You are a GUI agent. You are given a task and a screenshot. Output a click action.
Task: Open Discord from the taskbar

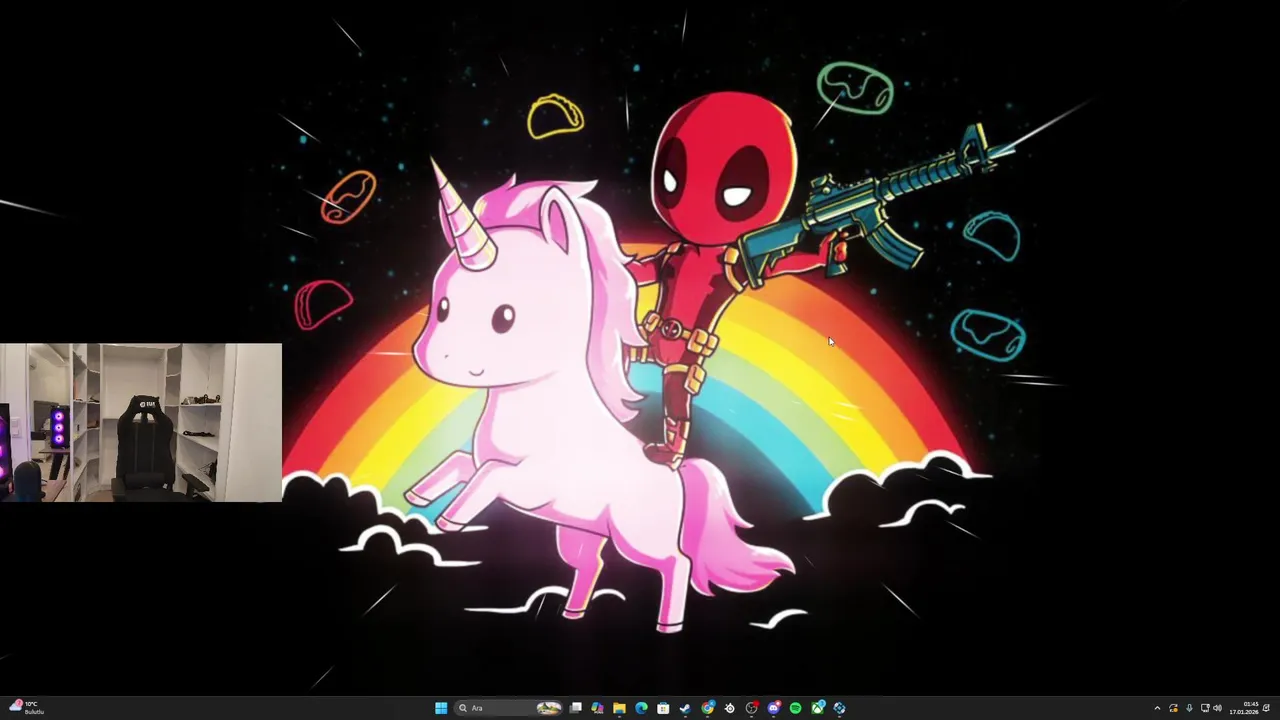point(774,708)
